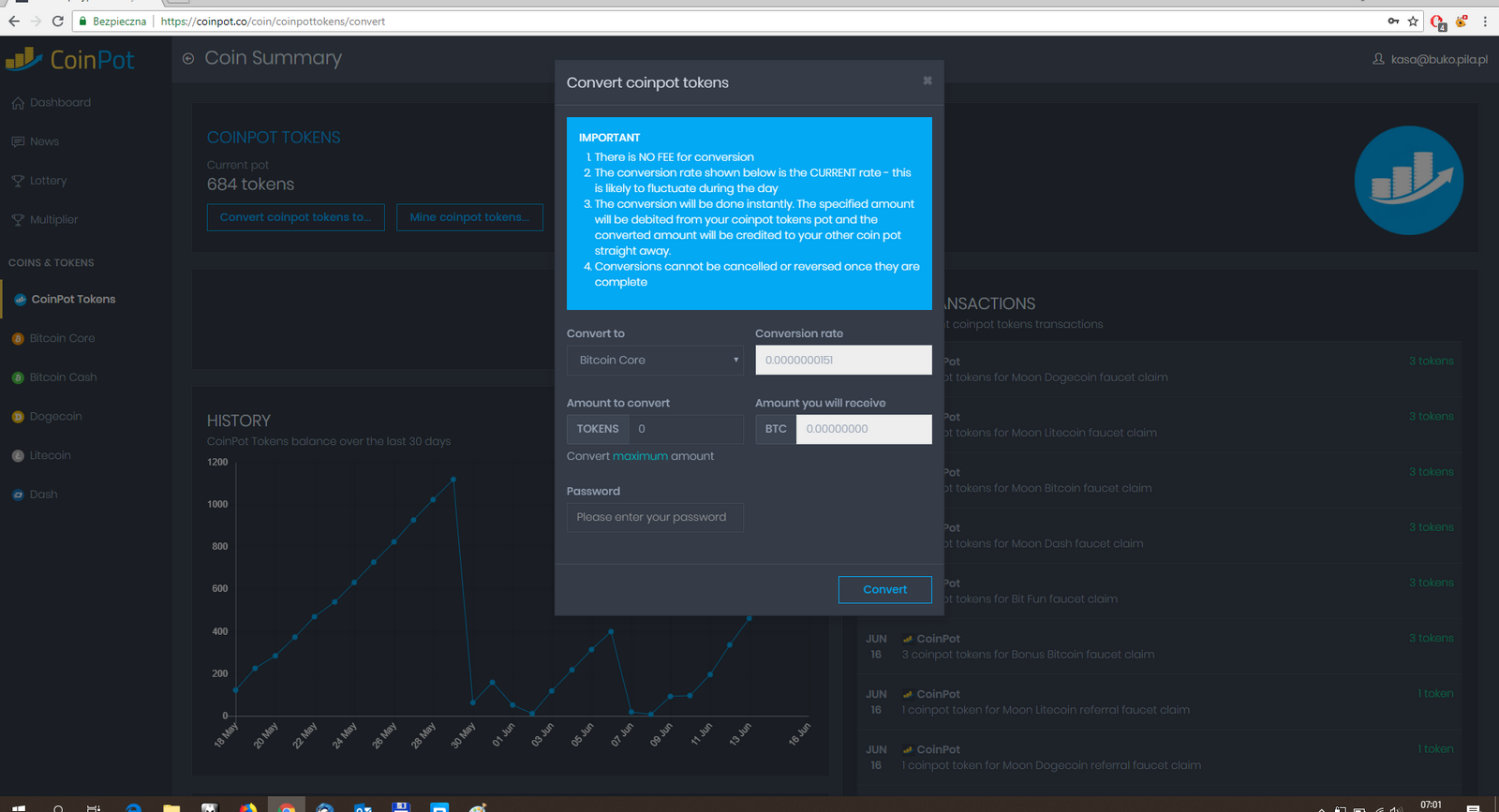Open Moon Litecoin referral faucet claim transaction
This screenshot has height=812, width=1499.
(x=1160, y=701)
